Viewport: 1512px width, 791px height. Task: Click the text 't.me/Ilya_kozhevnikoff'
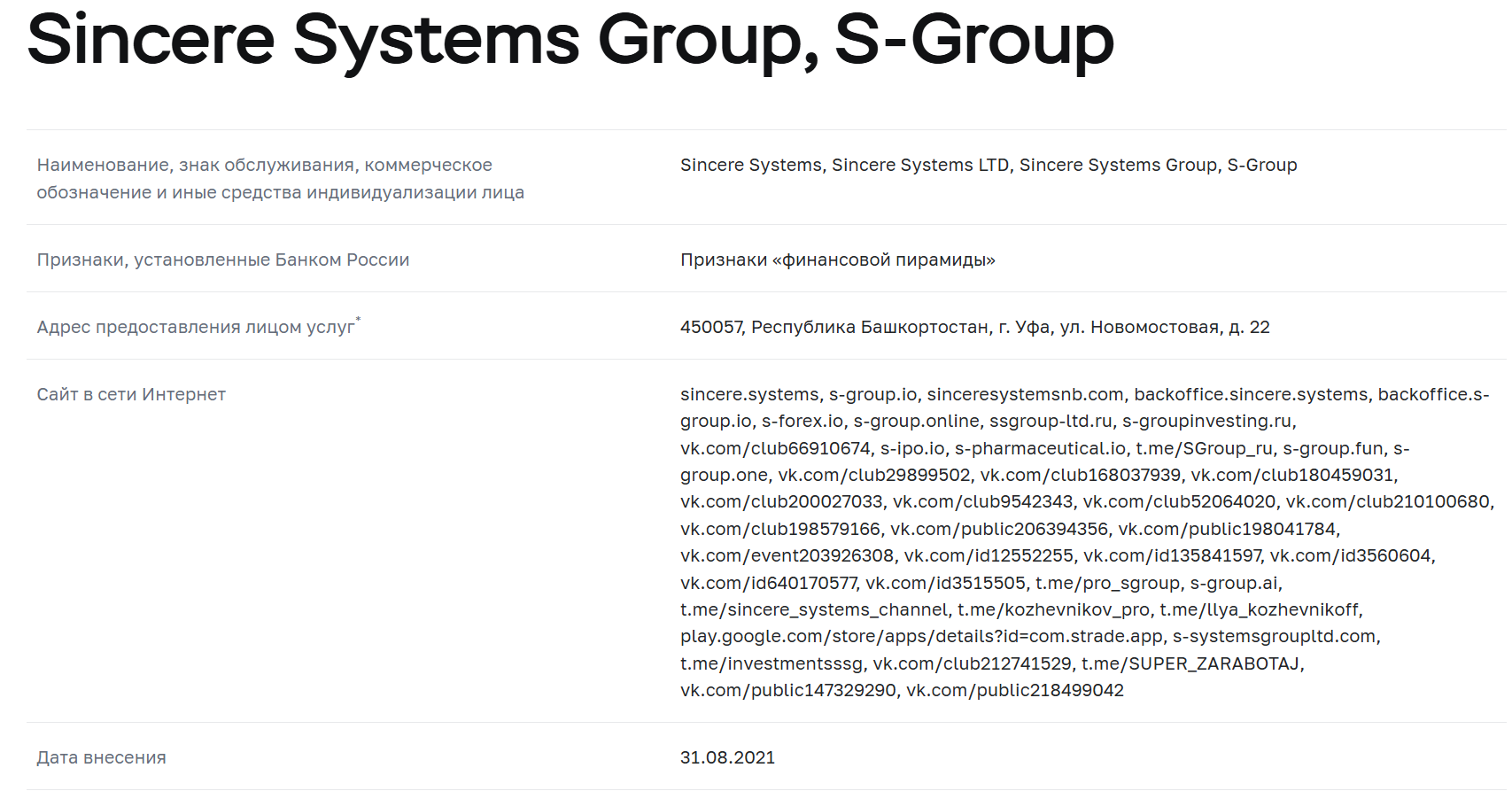coord(1259,609)
